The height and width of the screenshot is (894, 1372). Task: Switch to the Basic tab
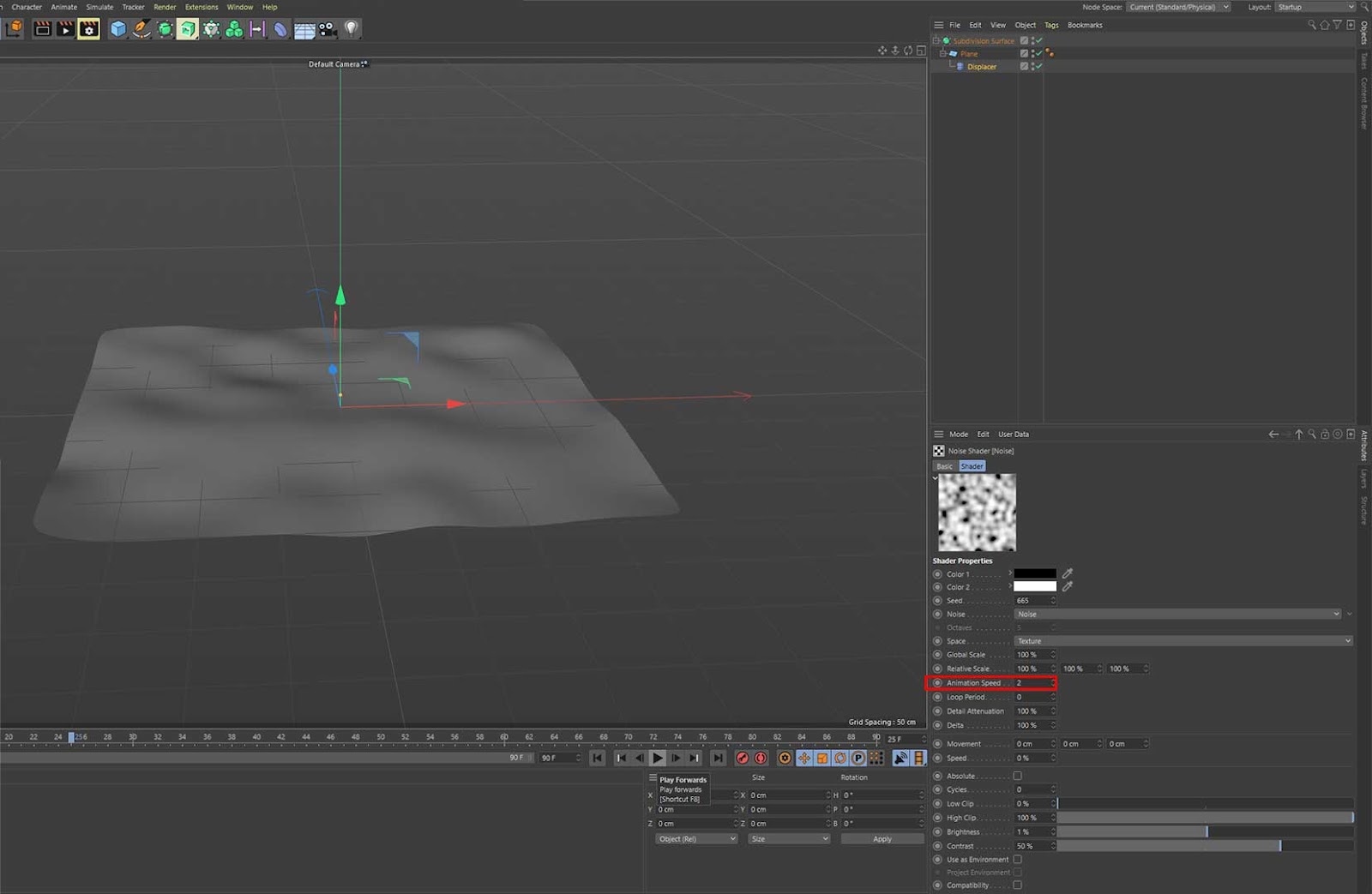point(944,466)
